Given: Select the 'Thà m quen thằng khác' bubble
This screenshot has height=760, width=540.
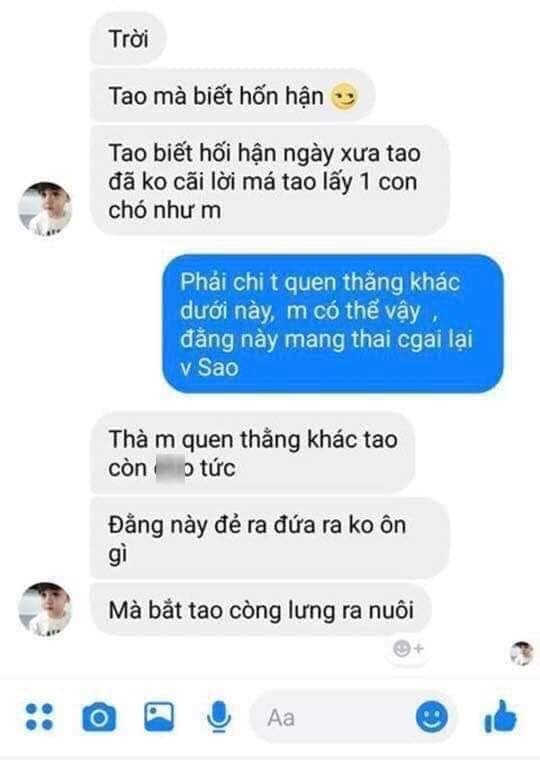Looking at the screenshot, I should tap(253, 453).
